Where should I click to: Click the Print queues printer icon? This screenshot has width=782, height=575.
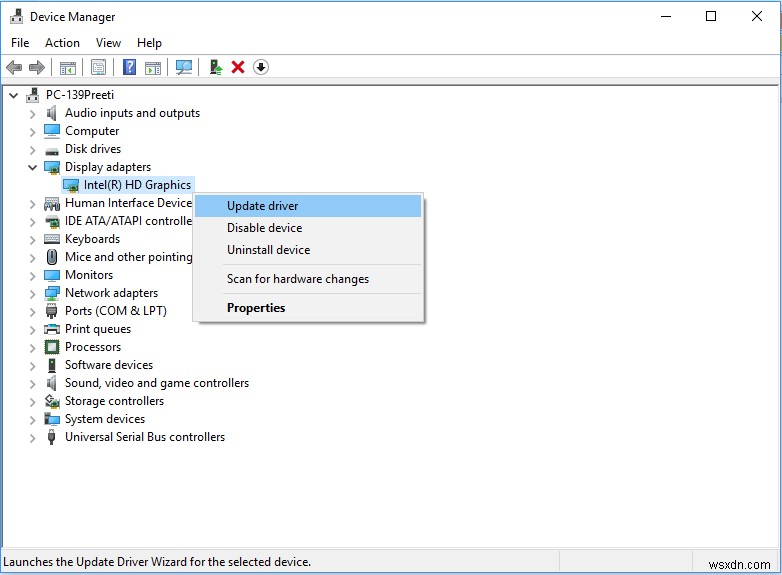(52, 329)
